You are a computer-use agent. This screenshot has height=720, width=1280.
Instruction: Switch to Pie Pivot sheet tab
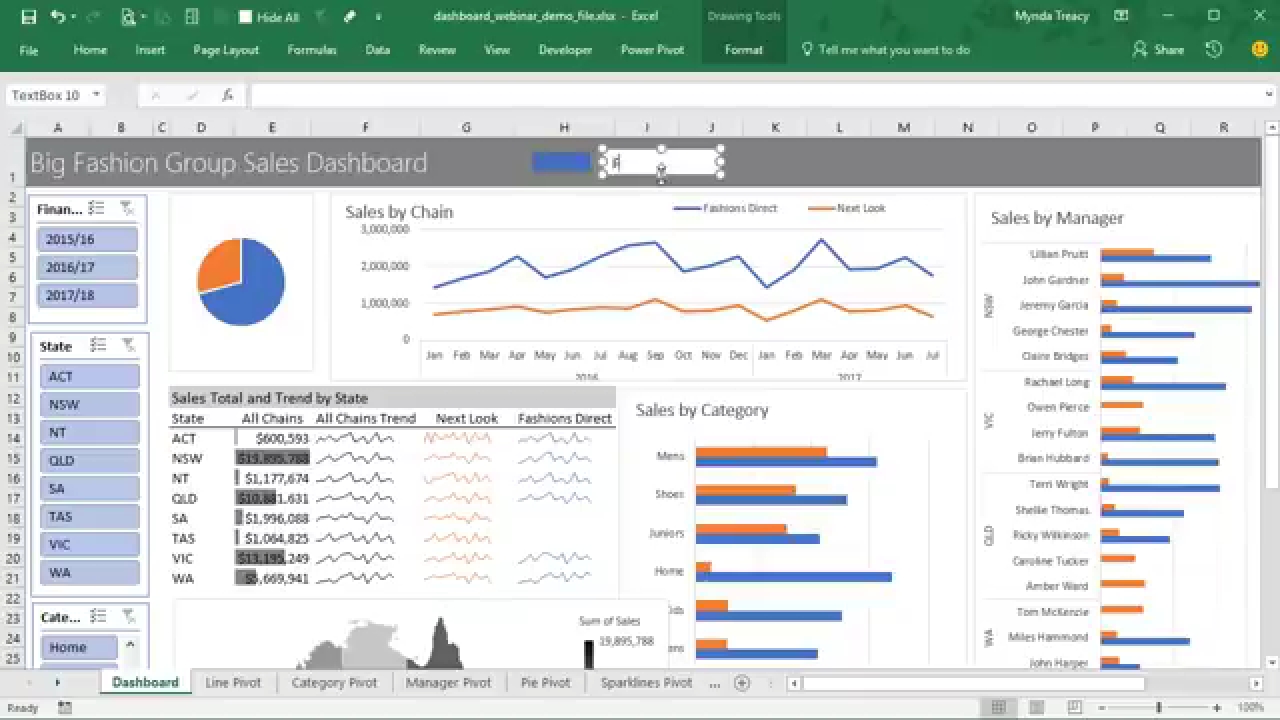(x=545, y=682)
